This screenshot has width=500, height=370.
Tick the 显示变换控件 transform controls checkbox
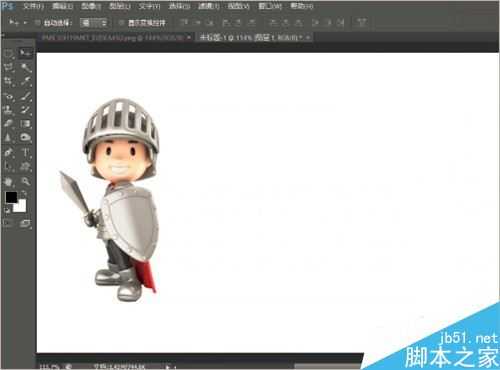click(122, 23)
